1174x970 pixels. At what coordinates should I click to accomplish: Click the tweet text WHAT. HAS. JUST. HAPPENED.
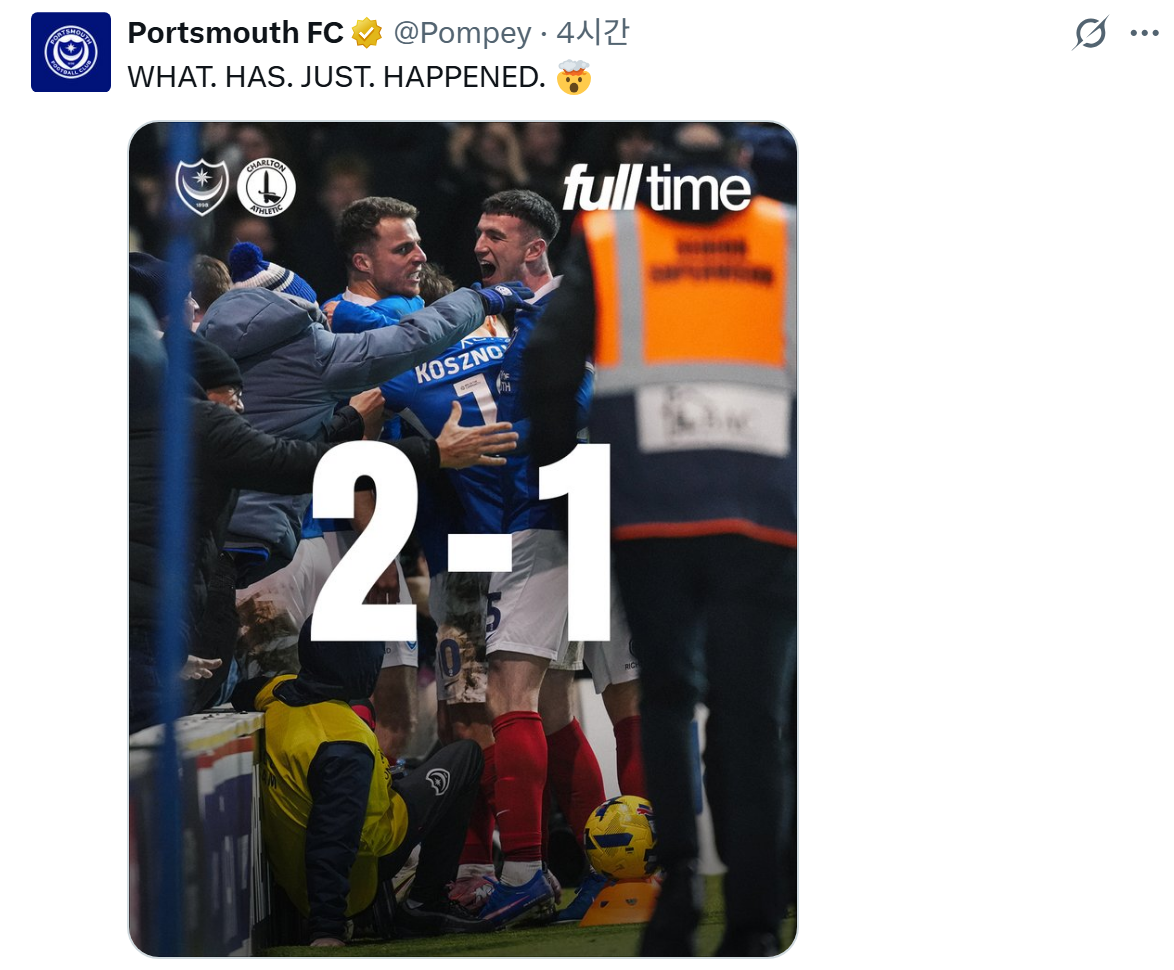tap(337, 77)
